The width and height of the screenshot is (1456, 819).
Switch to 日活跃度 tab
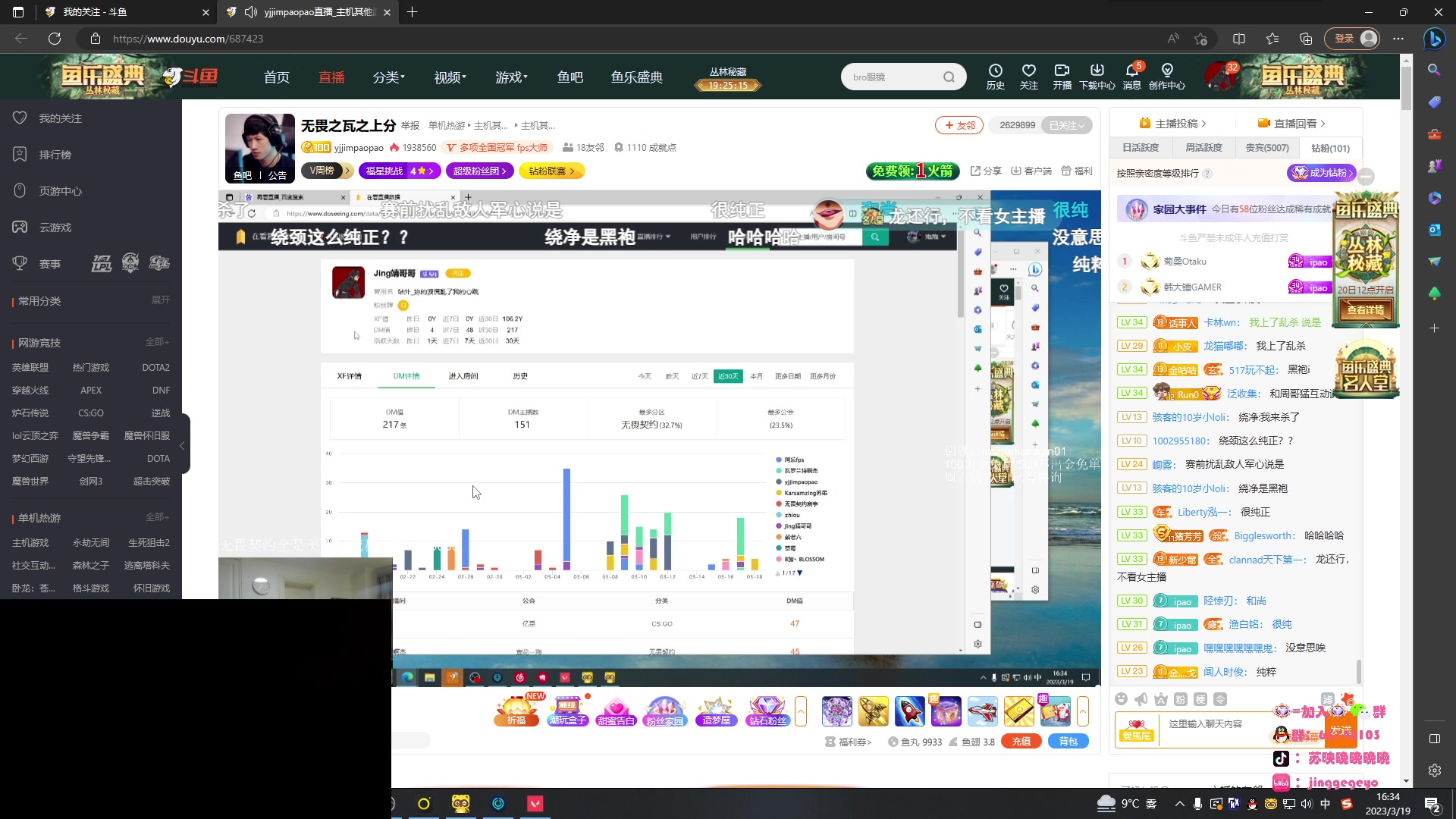click(1141, 148)
